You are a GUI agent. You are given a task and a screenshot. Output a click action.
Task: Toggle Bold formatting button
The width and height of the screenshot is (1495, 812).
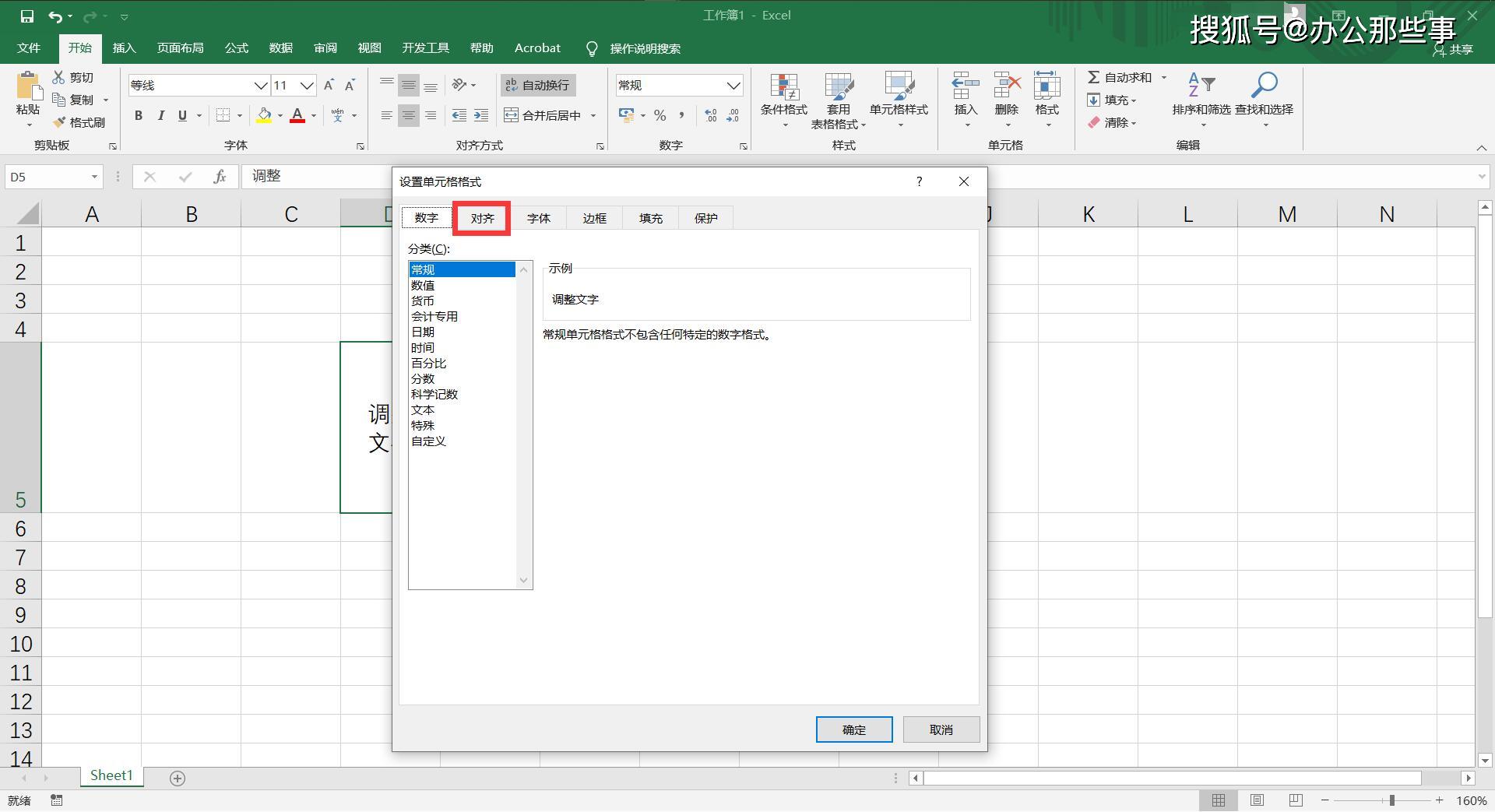(139, 115)
